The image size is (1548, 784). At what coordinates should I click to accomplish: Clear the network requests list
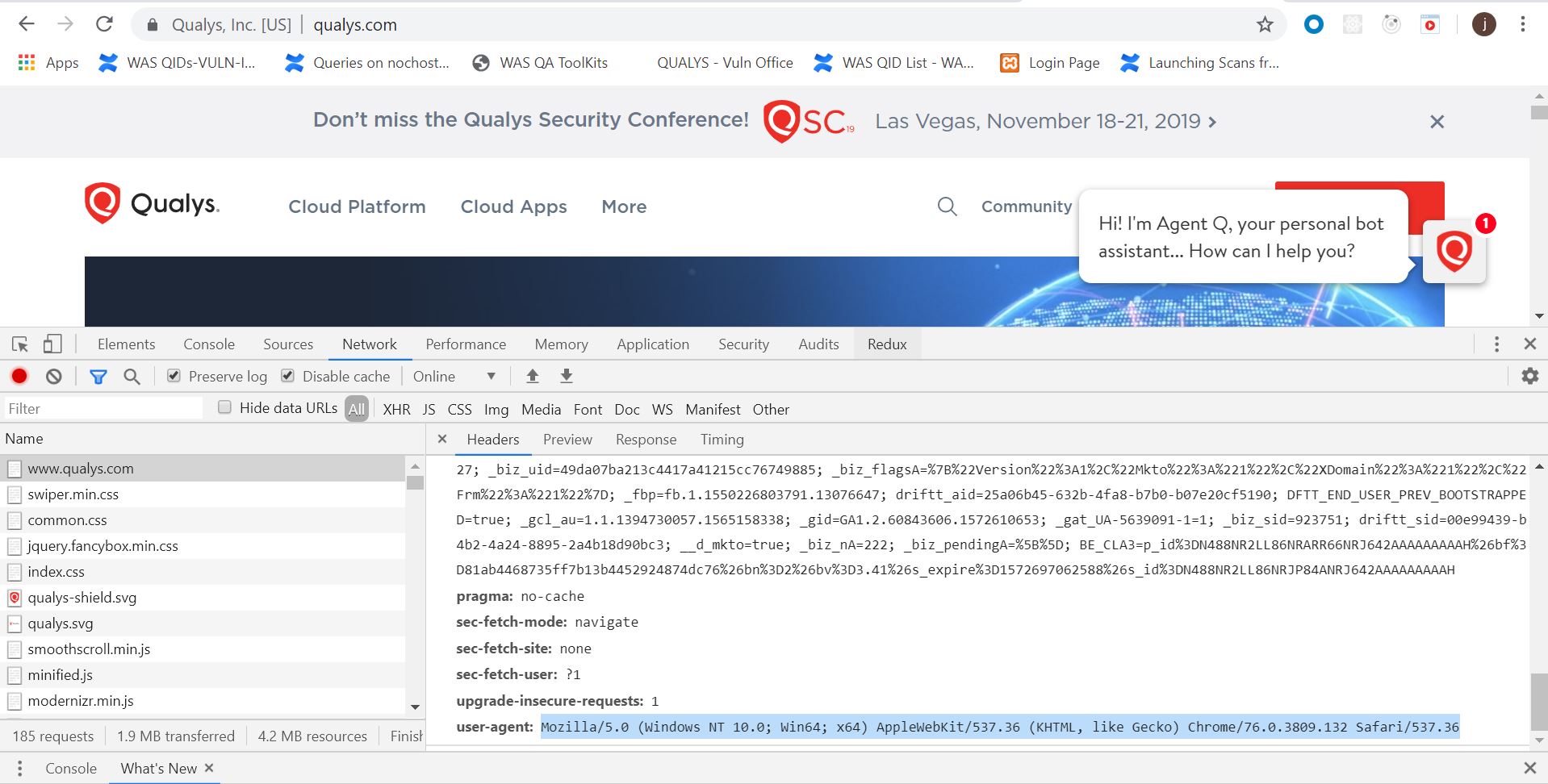click(x=52, y=376)
